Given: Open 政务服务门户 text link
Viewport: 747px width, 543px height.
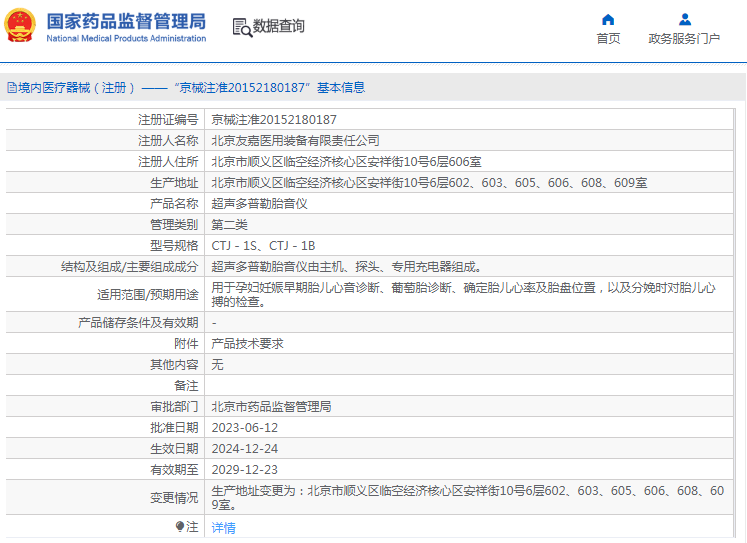Looking at the screenshot, I should pyautogui.click(x=684, y=39).
